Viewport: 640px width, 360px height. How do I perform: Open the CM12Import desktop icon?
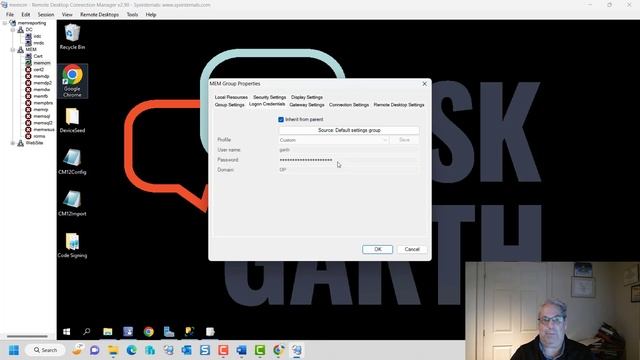point(72,203)
